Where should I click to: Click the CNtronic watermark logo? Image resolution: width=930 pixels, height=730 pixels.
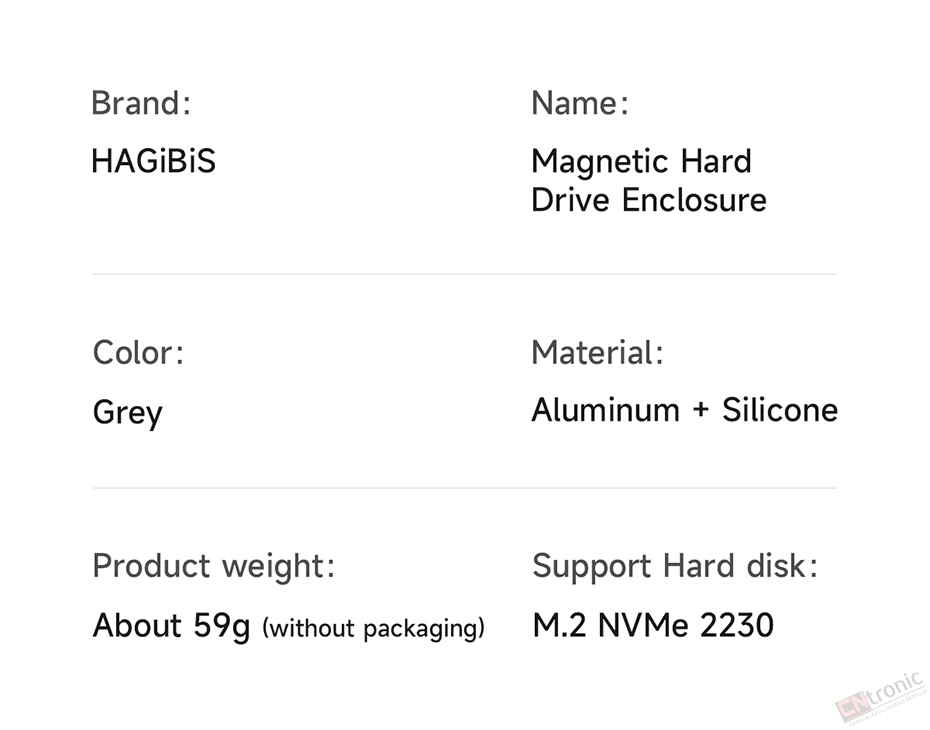[881, 699]
